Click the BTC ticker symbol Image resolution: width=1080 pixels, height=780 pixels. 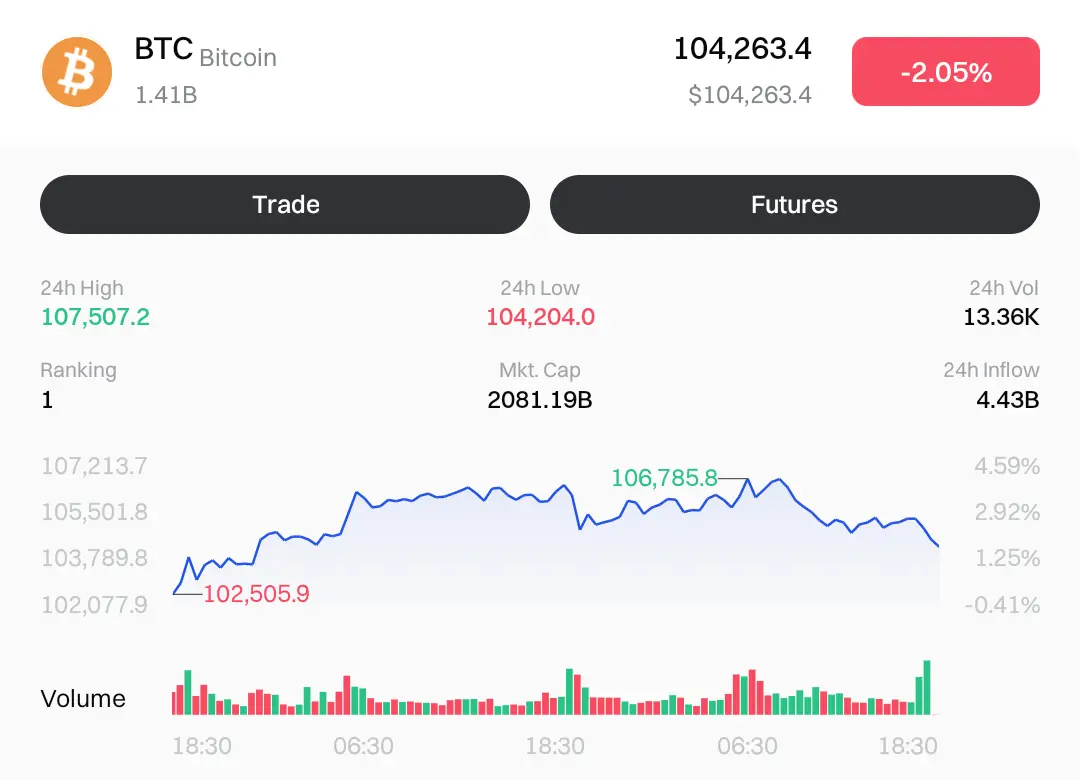click(x=163, y=49)
